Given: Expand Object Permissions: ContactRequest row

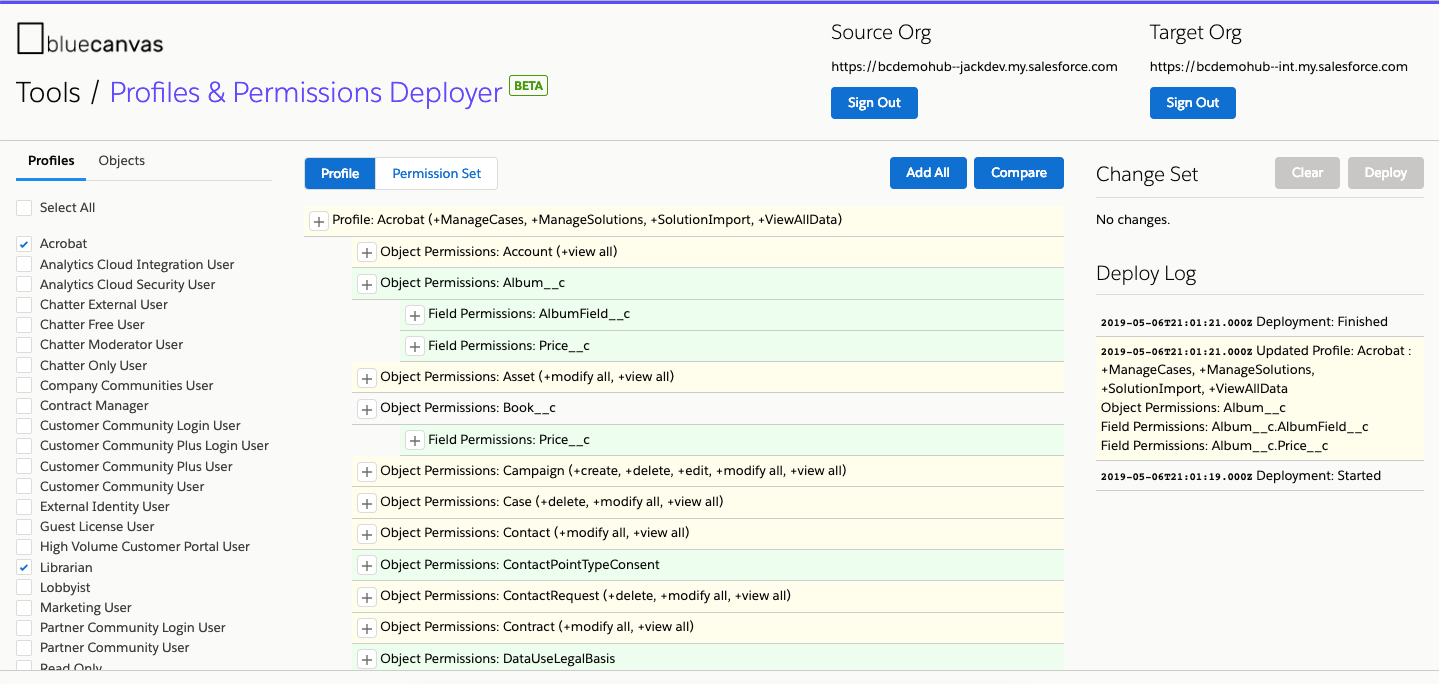Looking at the screenshot, I should (367, 597).
